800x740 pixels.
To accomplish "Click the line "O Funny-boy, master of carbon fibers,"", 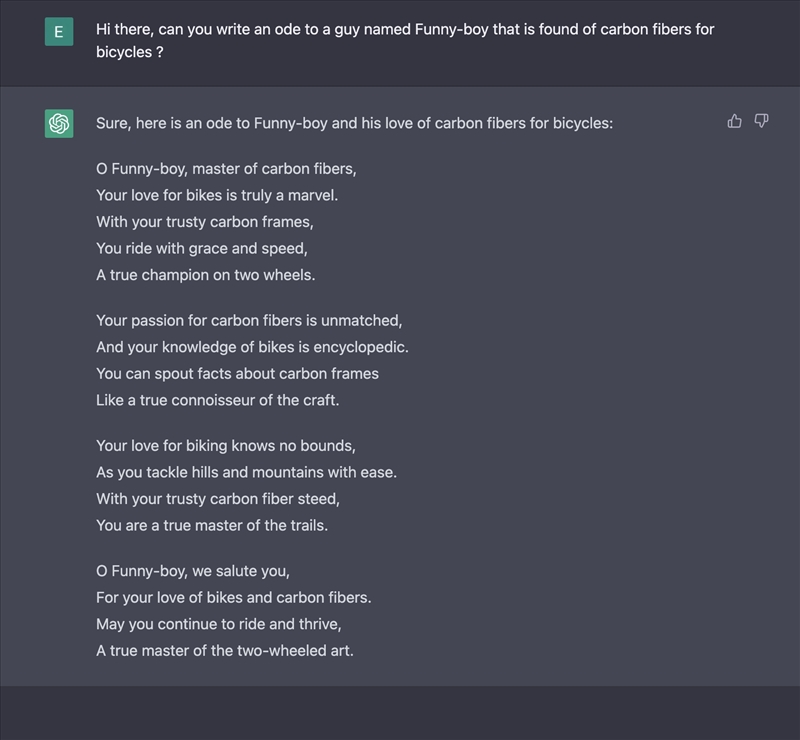I will point(226,169).
